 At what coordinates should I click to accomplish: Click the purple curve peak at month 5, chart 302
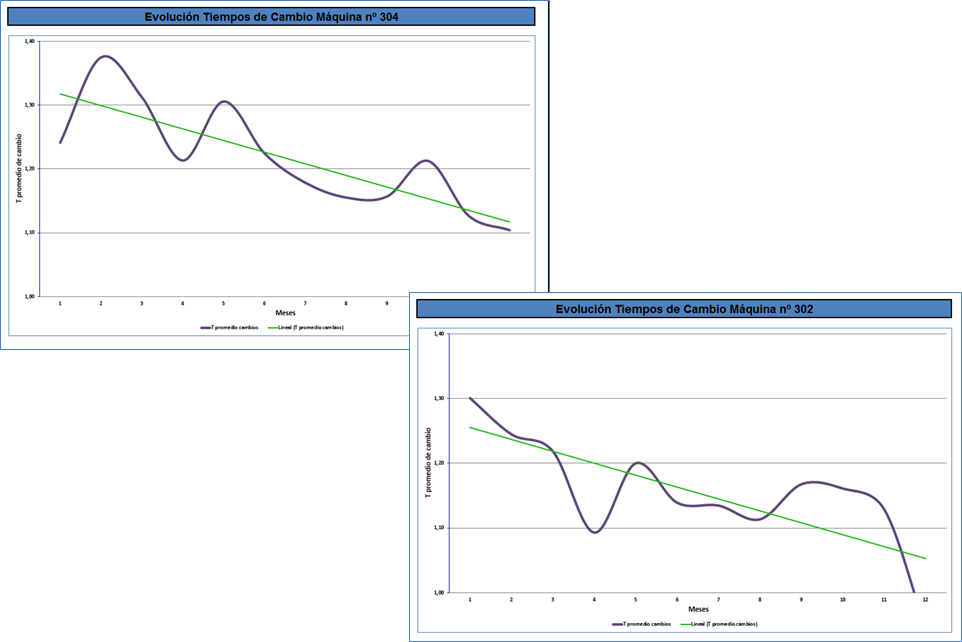637,463
